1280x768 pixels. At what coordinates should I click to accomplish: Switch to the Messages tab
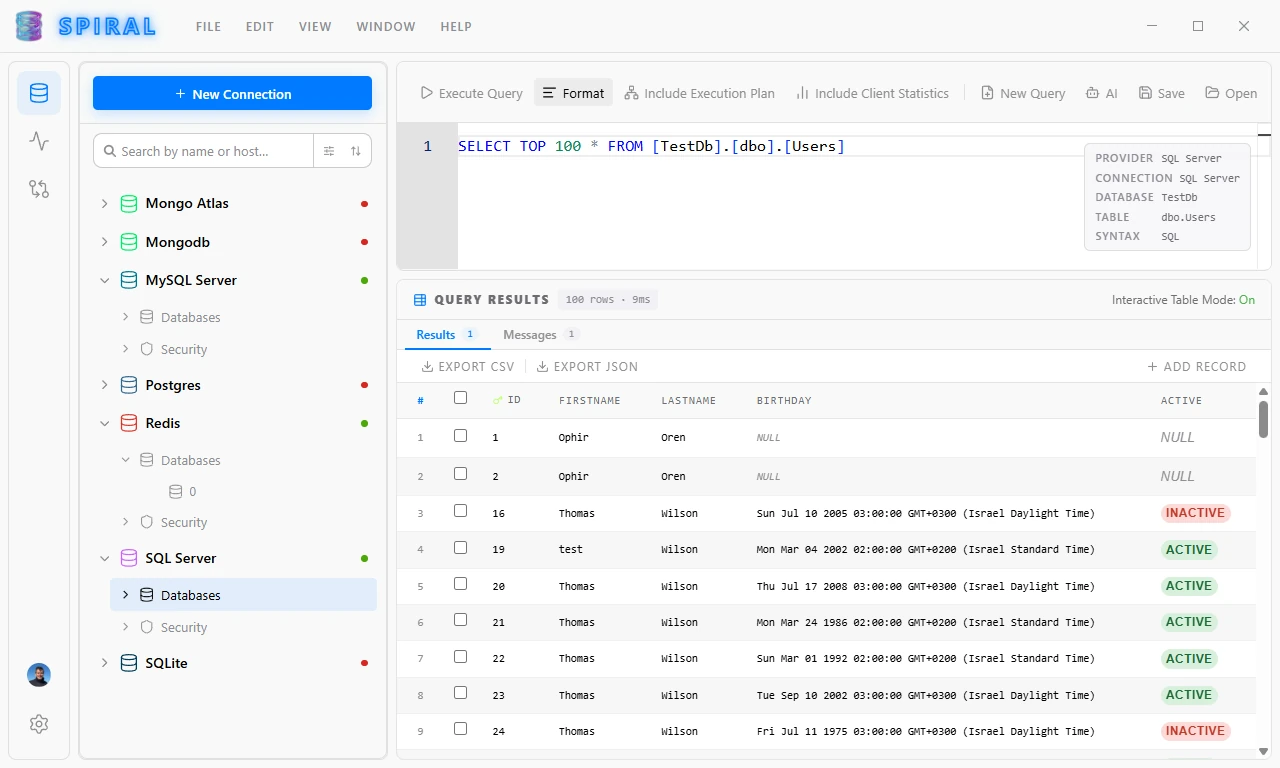[540, 335]
